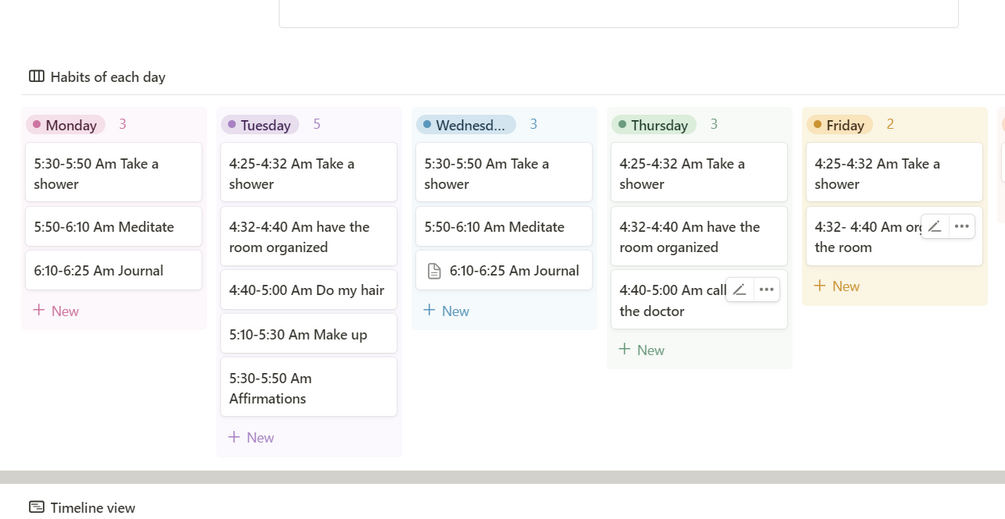1005x519 pixels.
Task: Switch to the Timeline view tab
Action: coord(92,508)
